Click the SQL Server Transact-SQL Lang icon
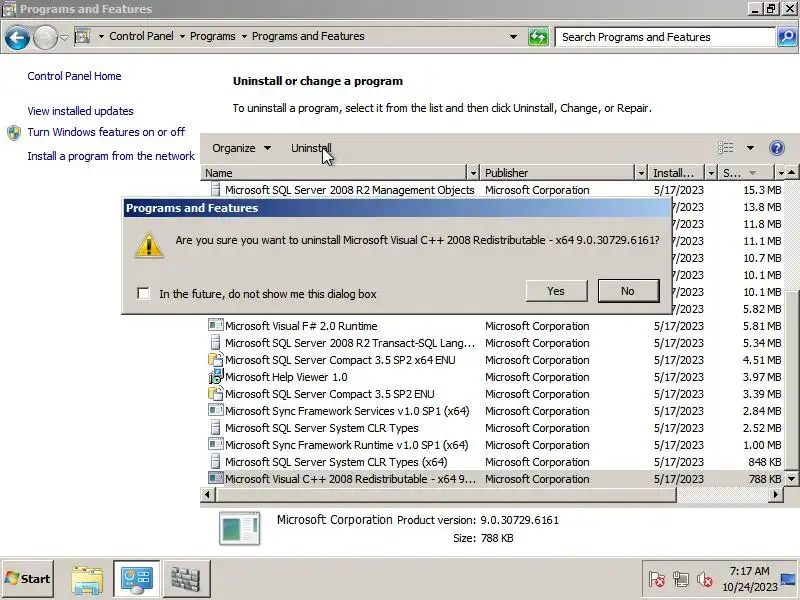The width and height of the screenshot is (800, 600). coord(215,343)
